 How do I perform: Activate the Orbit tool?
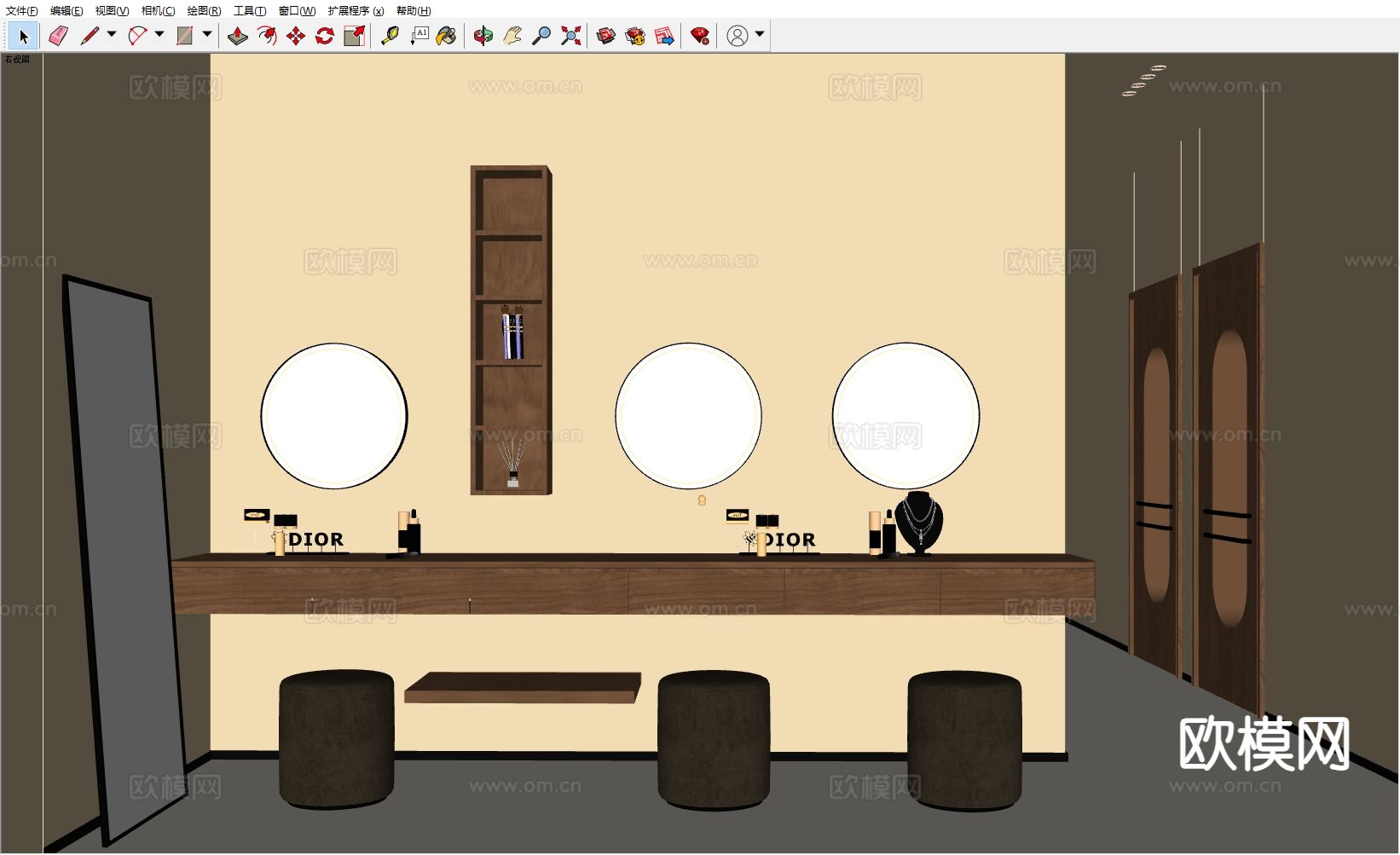coord(483,36)
